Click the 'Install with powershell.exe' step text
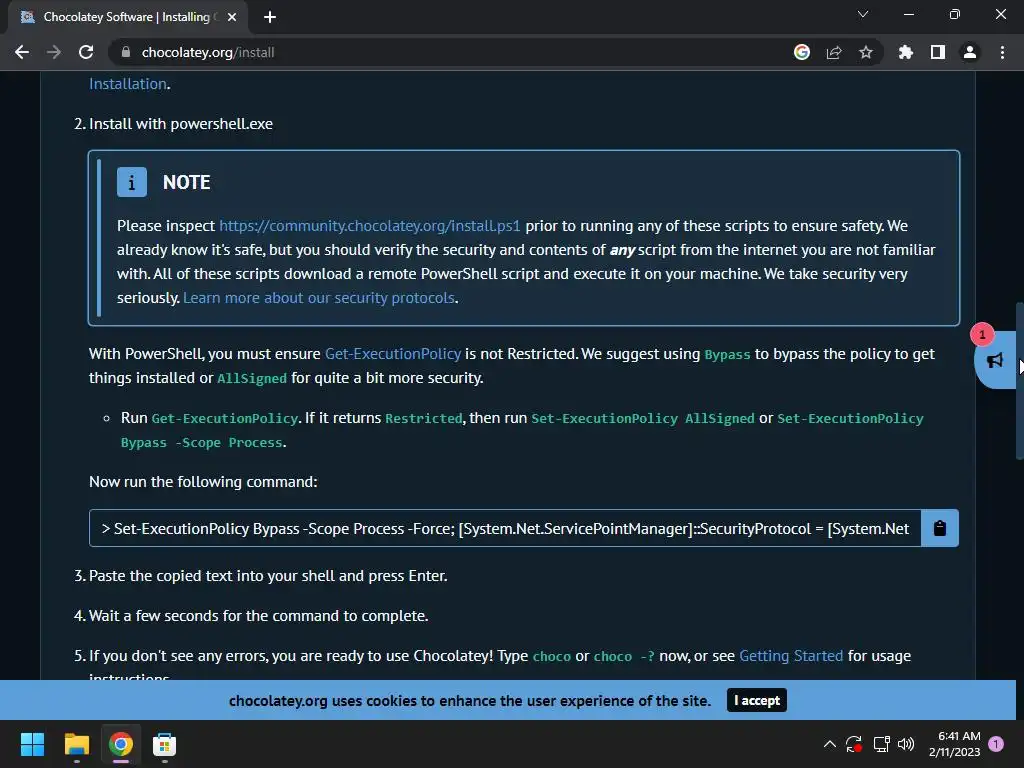This screenshot has width=1024, height=768. (x=181, y=124)
